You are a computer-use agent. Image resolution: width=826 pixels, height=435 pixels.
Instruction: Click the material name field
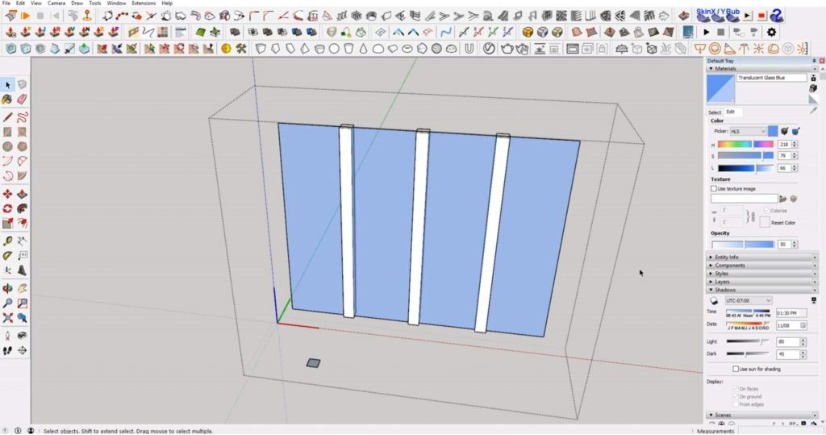(772, 77)
